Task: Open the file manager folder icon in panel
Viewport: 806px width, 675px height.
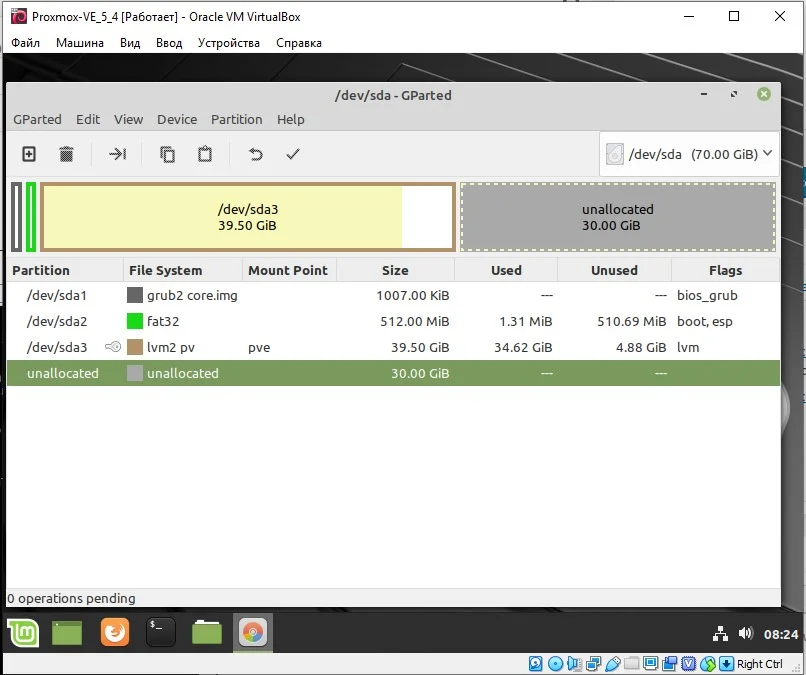Action: pyautogui.click(x=207, y=632)
